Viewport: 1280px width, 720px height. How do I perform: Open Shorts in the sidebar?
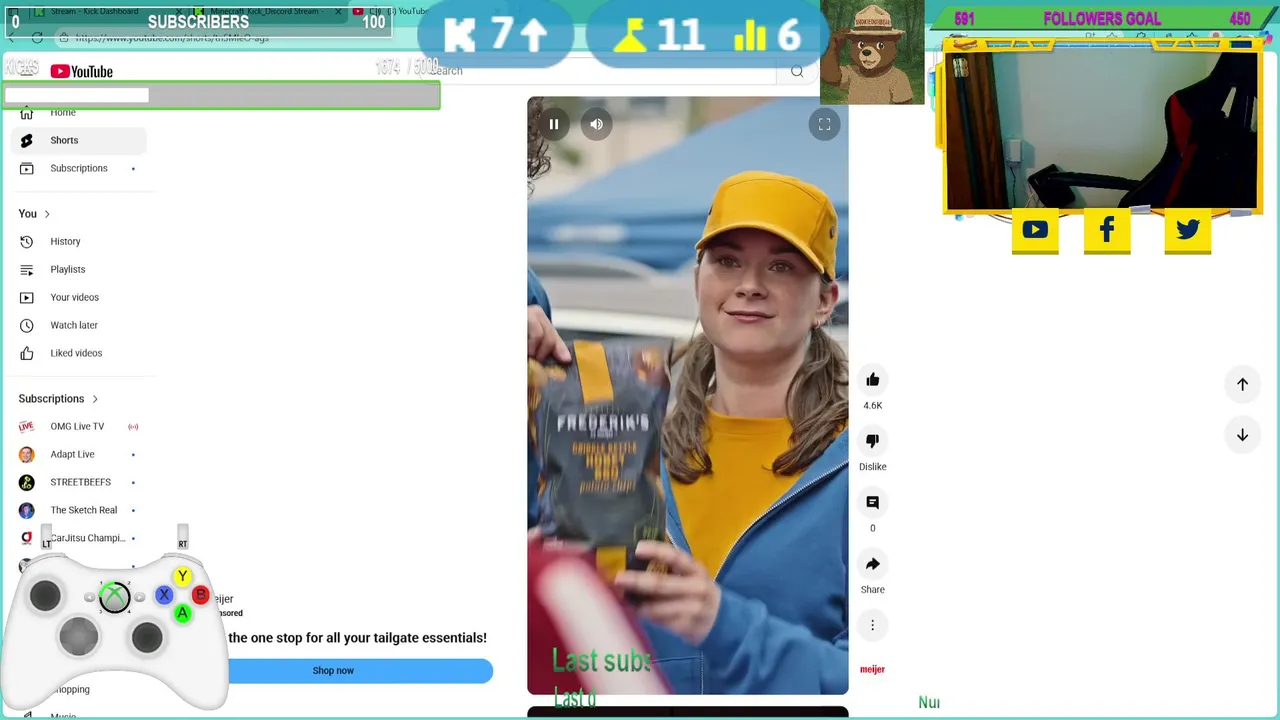tap(79, 140)
